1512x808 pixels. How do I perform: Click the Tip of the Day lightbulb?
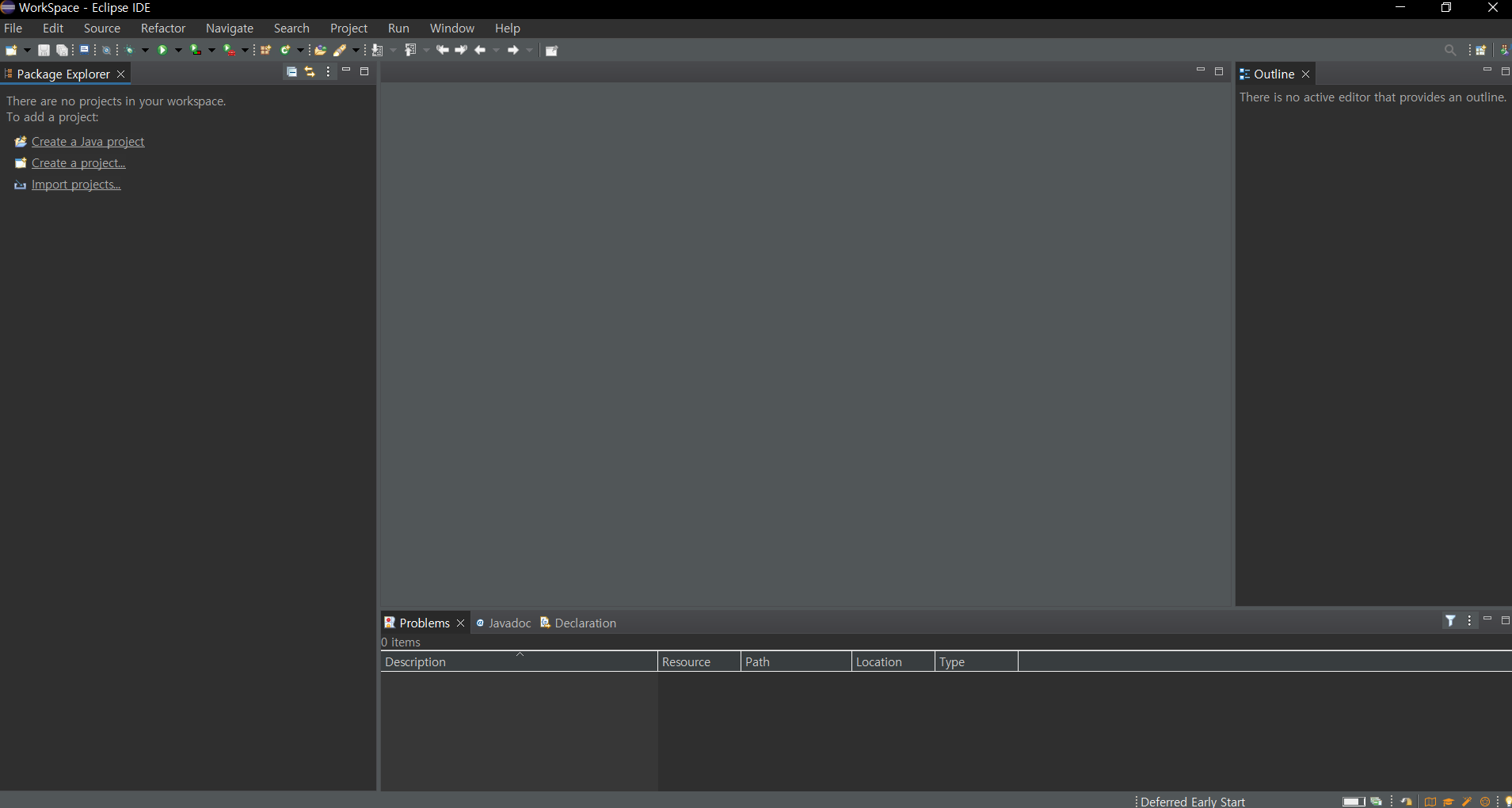pos(1507,801)
